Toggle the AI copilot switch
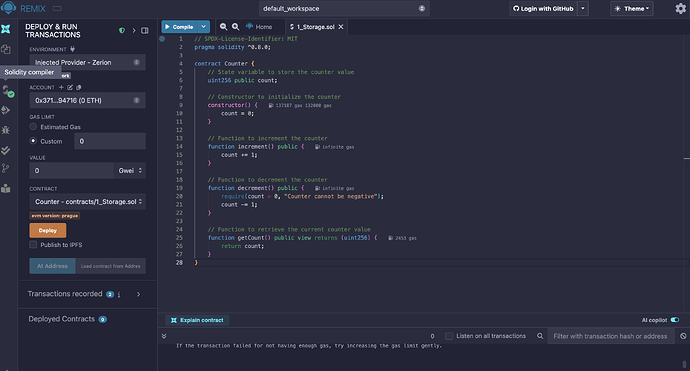The width and height of the screenshot is (690, 371). [x=675, y=320]
